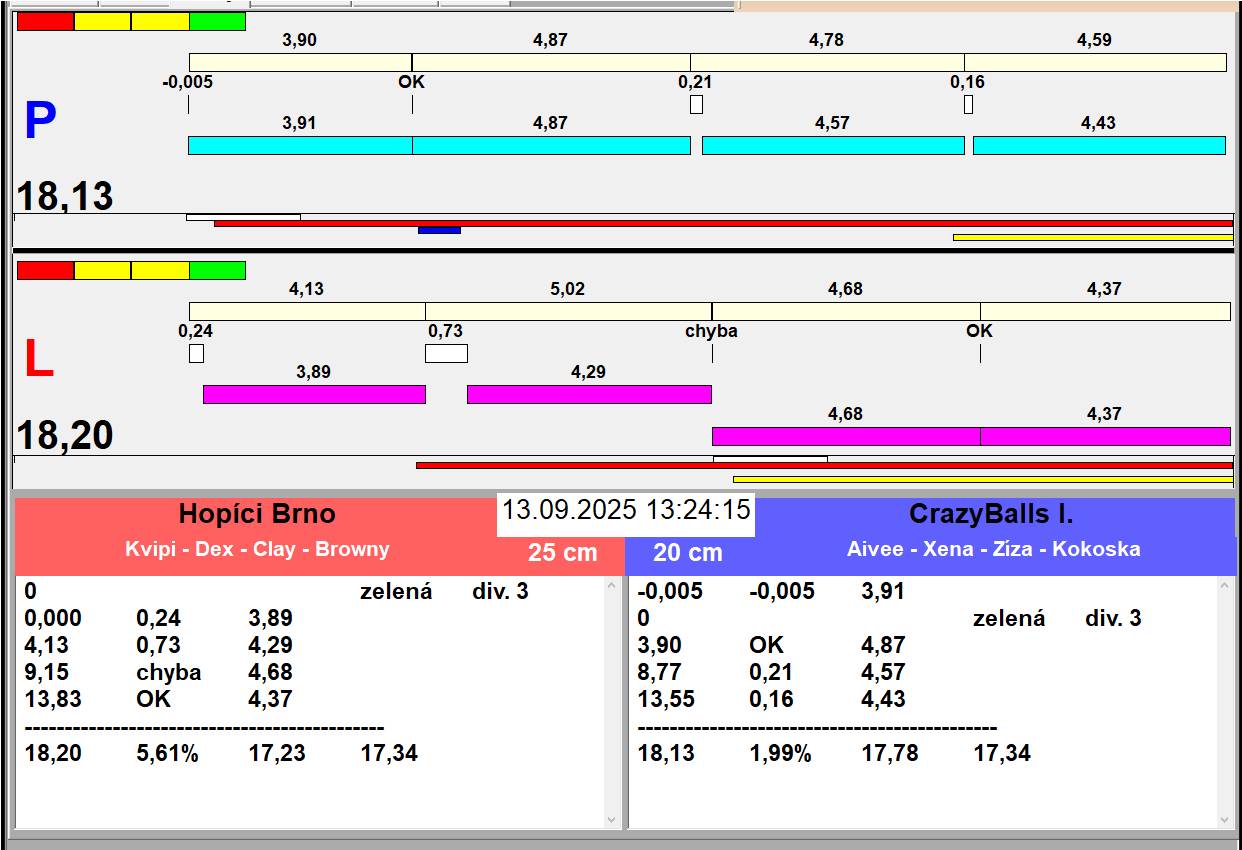Click the magenta 4,29 run bar
The width and height of the screenshot is (1242, 850).
(x=589, y=394)
